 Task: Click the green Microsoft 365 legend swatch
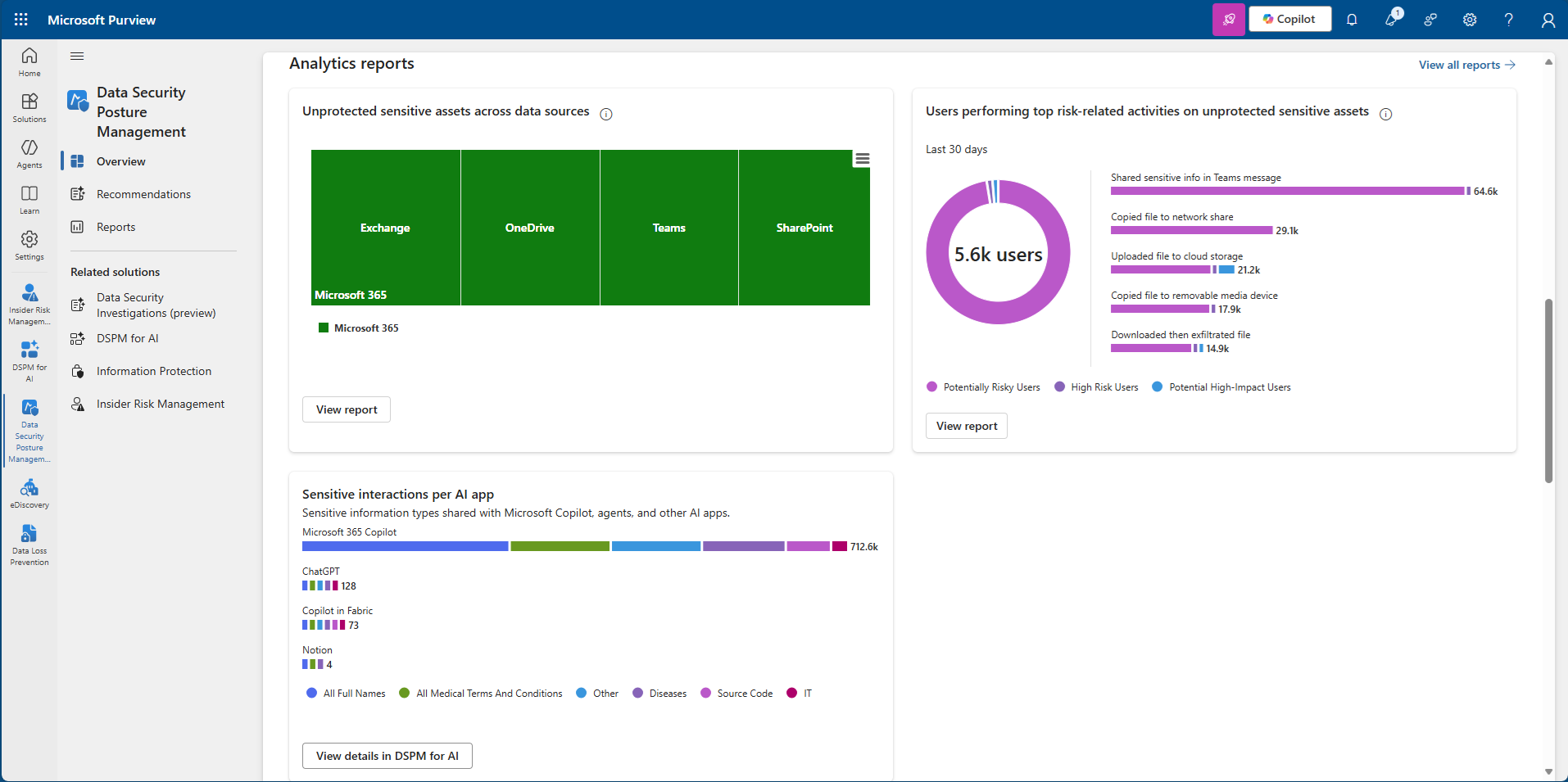324,328
